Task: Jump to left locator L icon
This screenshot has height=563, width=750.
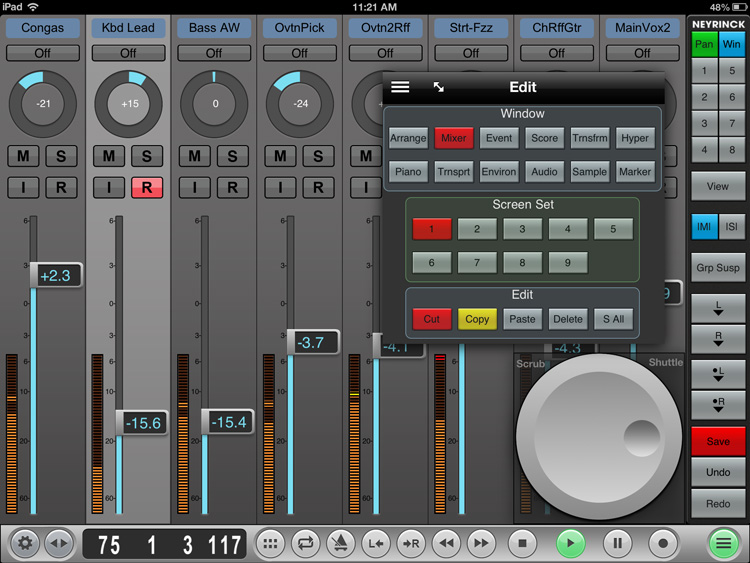Action: coord(375,543)
